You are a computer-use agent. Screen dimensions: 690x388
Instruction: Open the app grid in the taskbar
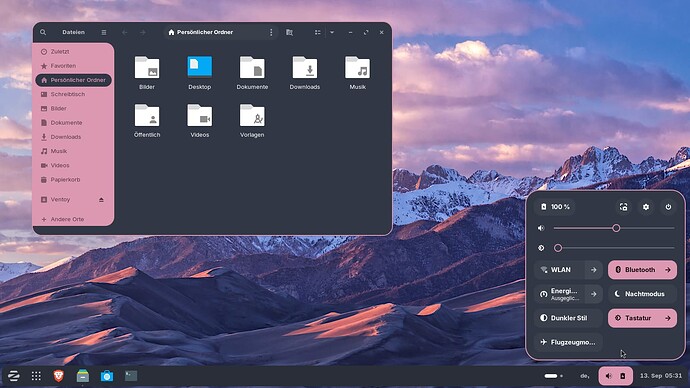coord(36,376)
